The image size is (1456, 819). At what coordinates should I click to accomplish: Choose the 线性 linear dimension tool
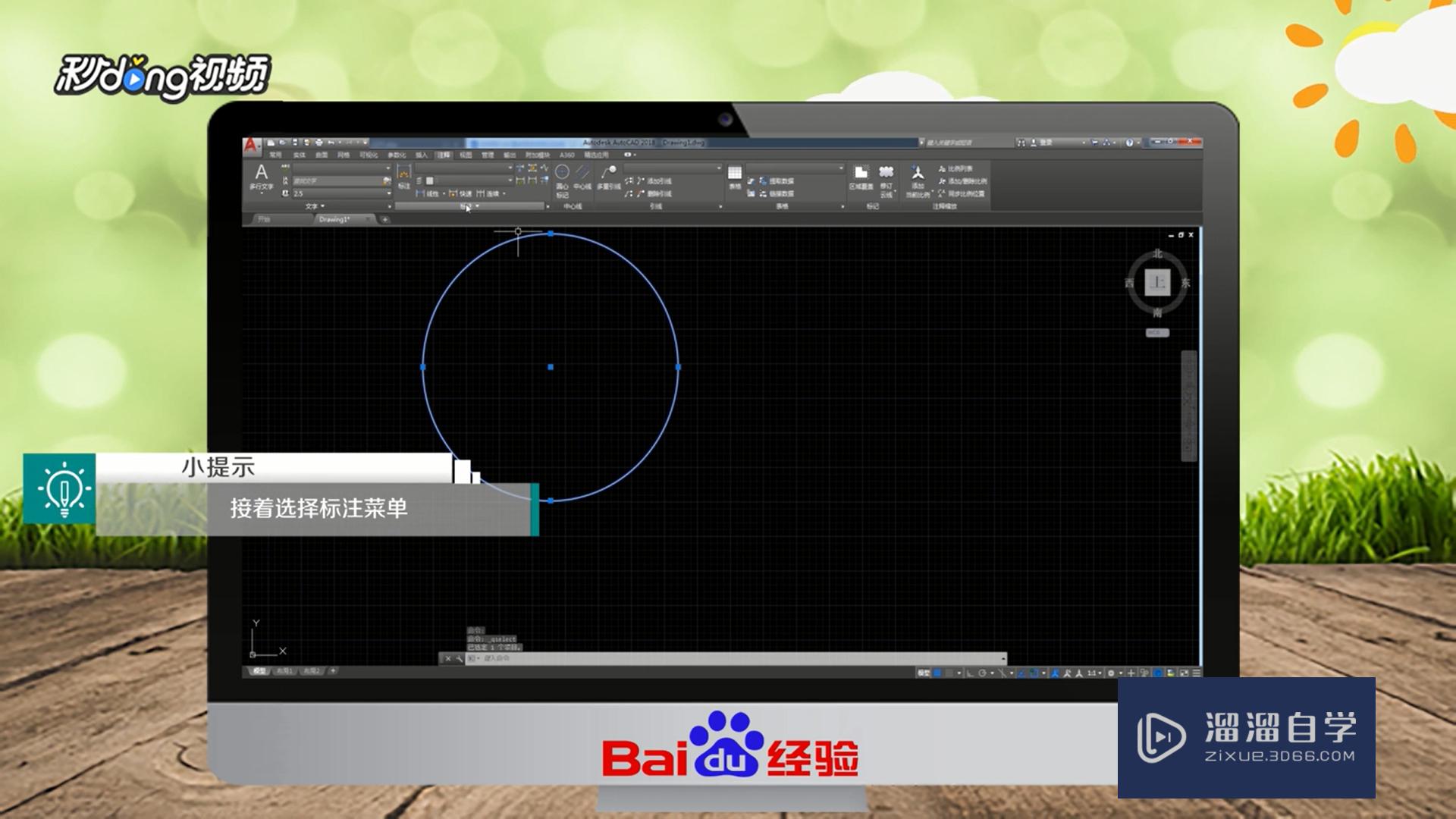click(428, 194)
